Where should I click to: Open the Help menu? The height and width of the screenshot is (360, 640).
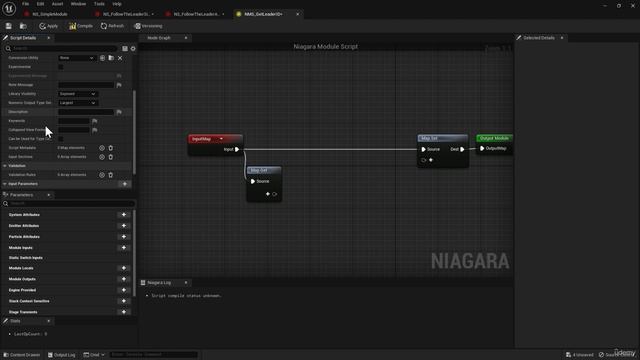pos(117,4)
